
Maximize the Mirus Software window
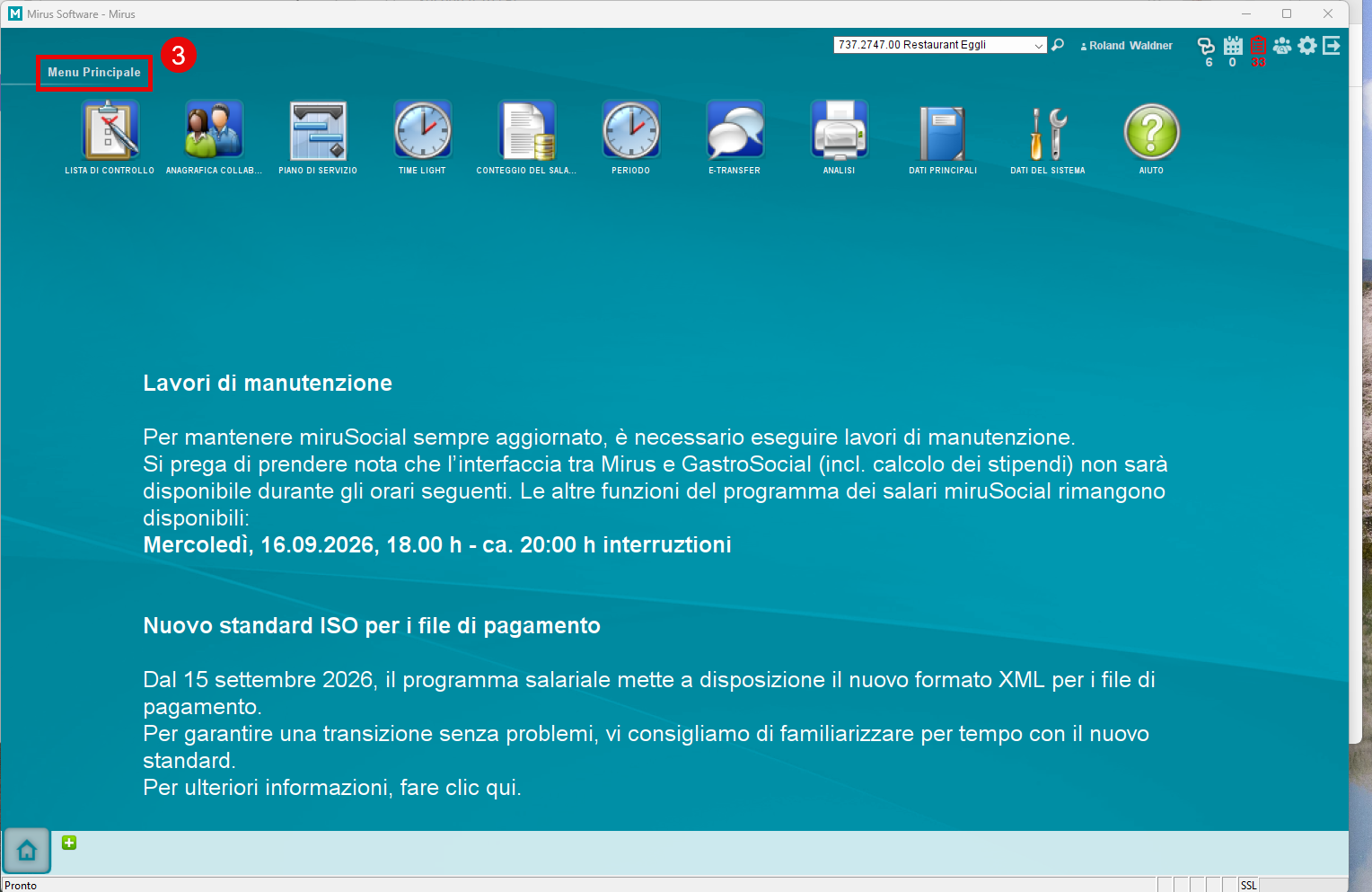coord(1287,13)
